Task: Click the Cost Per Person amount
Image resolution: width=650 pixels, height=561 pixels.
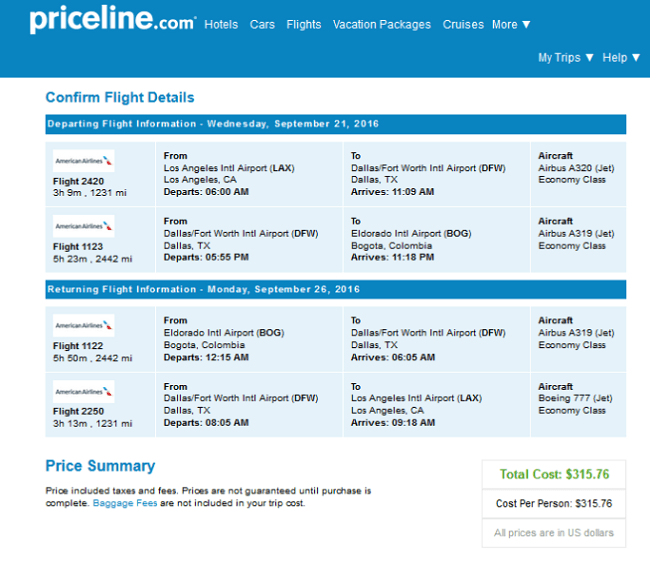Action: pos(554,503)
